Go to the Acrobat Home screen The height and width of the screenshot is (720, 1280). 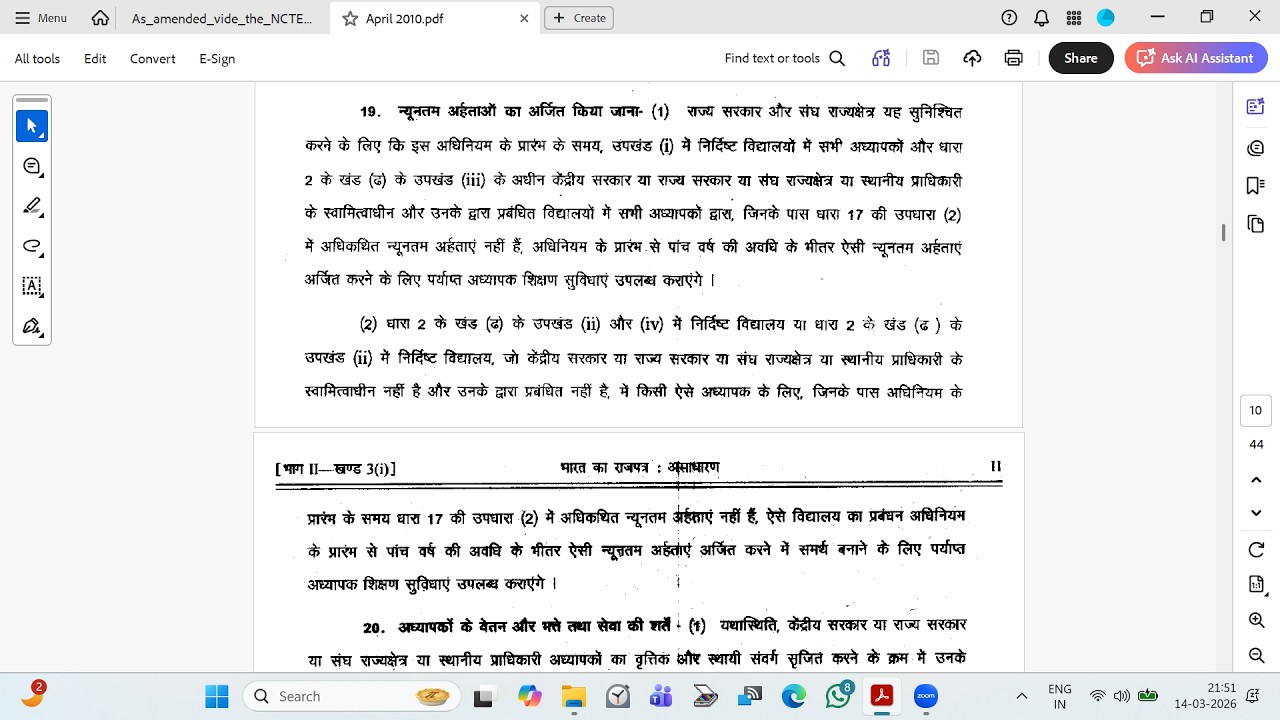100,18
